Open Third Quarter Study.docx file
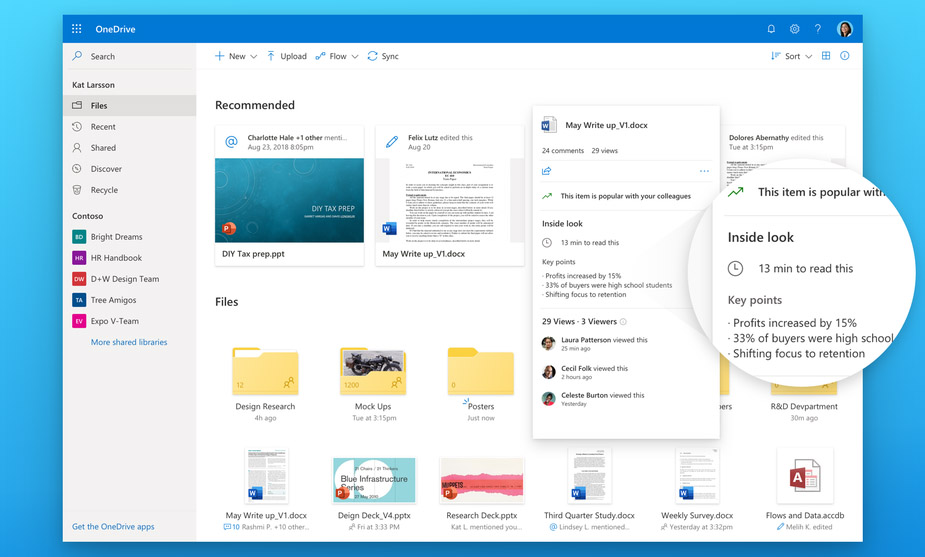The width and height of the screenshot is (925, 557). (x=589, y=490)
